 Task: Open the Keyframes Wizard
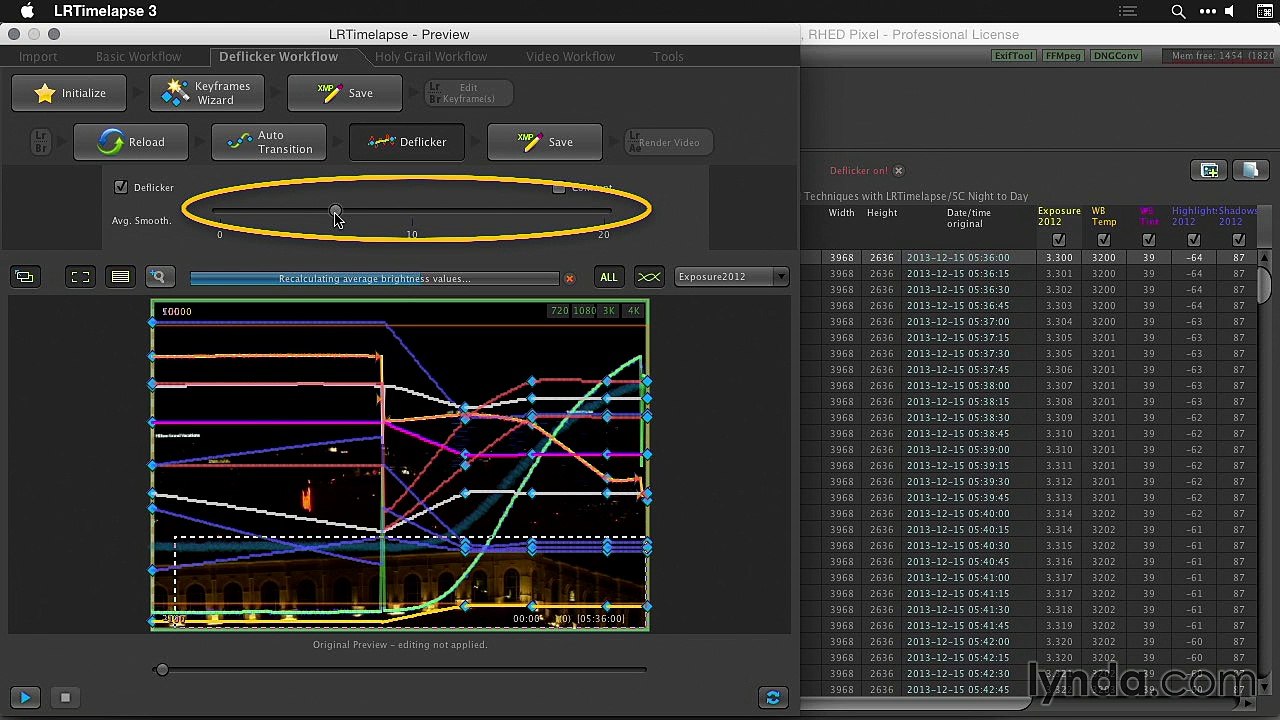point(206,93)
